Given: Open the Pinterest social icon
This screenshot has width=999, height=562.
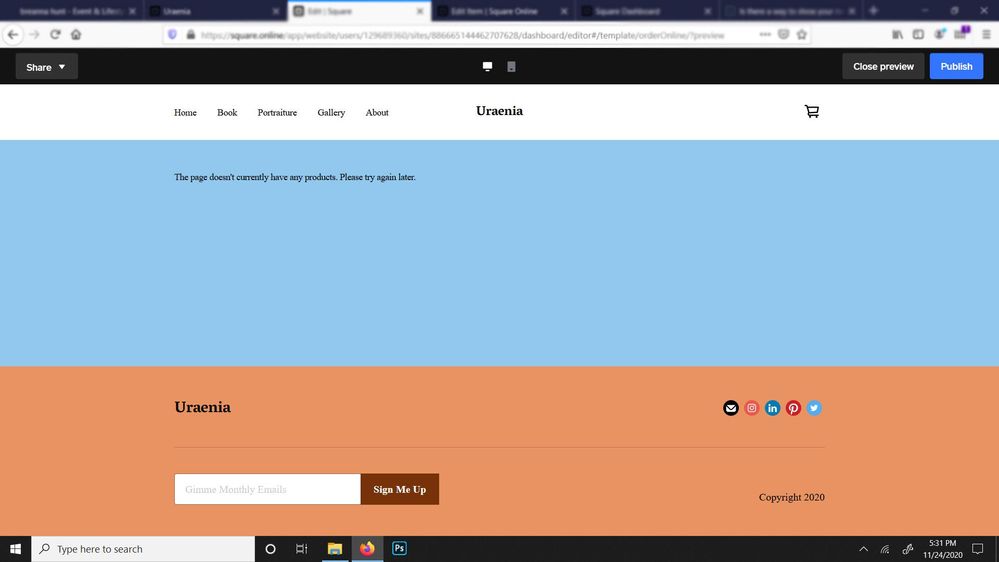Looking at the screenshot, I should point(793,408).
